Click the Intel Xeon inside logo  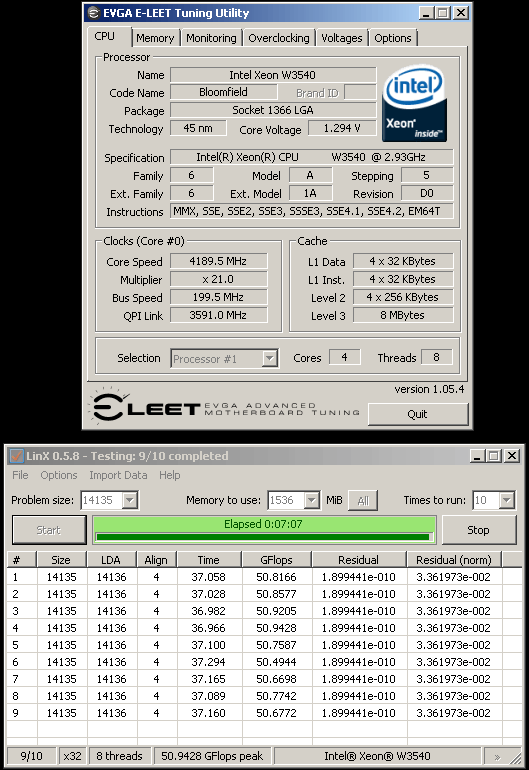pos(415,104)
